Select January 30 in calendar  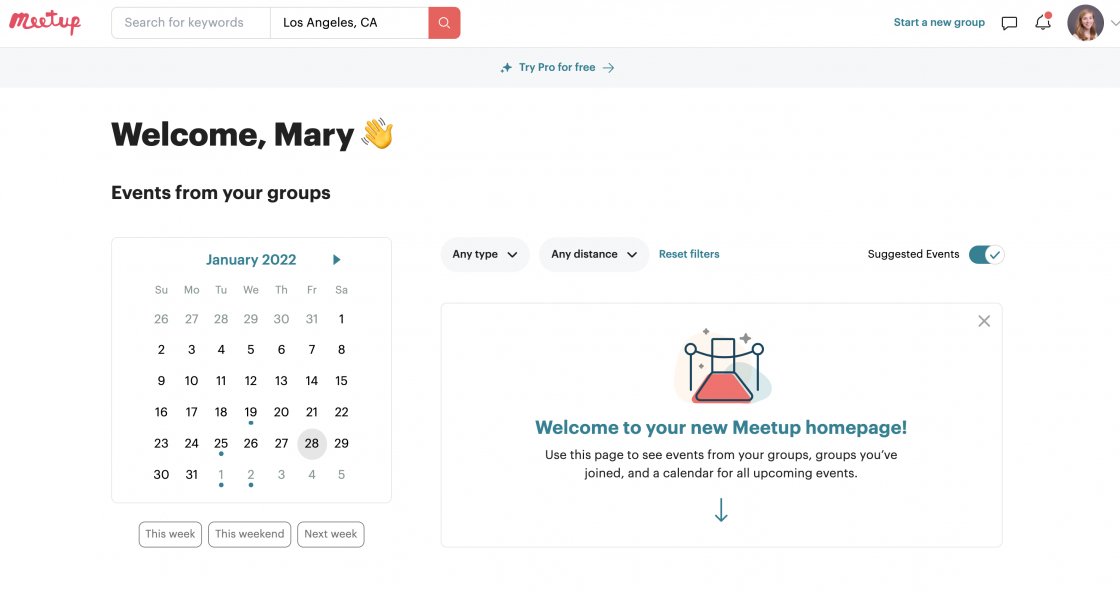(161, 475)
